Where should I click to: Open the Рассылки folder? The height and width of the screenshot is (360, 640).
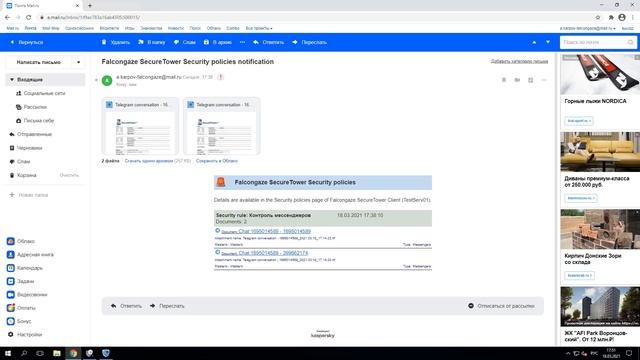pos(31,107)
